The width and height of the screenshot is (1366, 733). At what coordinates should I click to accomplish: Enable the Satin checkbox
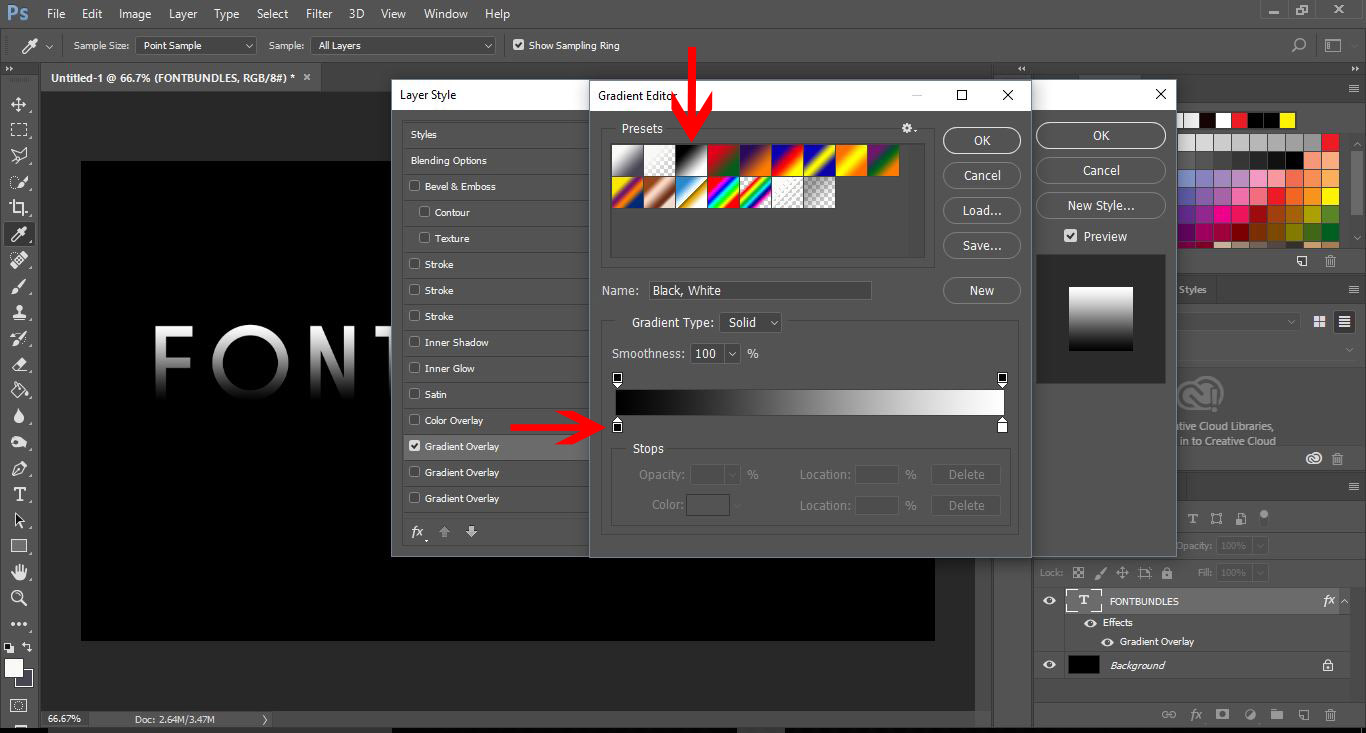pyautogui.click(x=414, y=394)
